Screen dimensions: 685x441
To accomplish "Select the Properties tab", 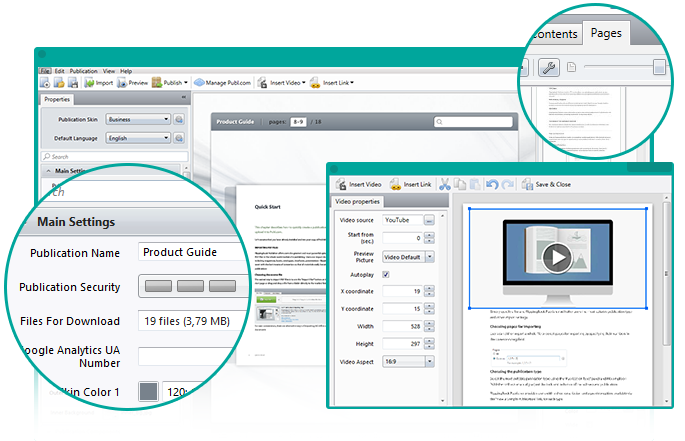I will click(57, 99).
